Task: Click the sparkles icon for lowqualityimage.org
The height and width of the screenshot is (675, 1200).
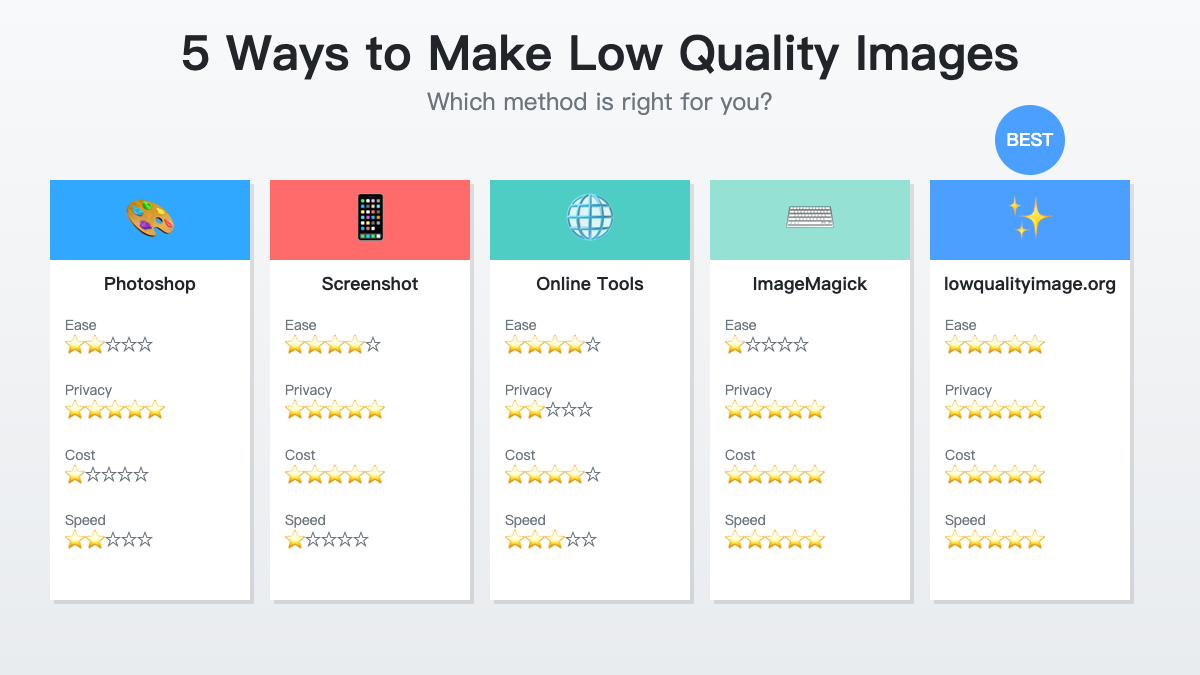Action: [1030, 218]
